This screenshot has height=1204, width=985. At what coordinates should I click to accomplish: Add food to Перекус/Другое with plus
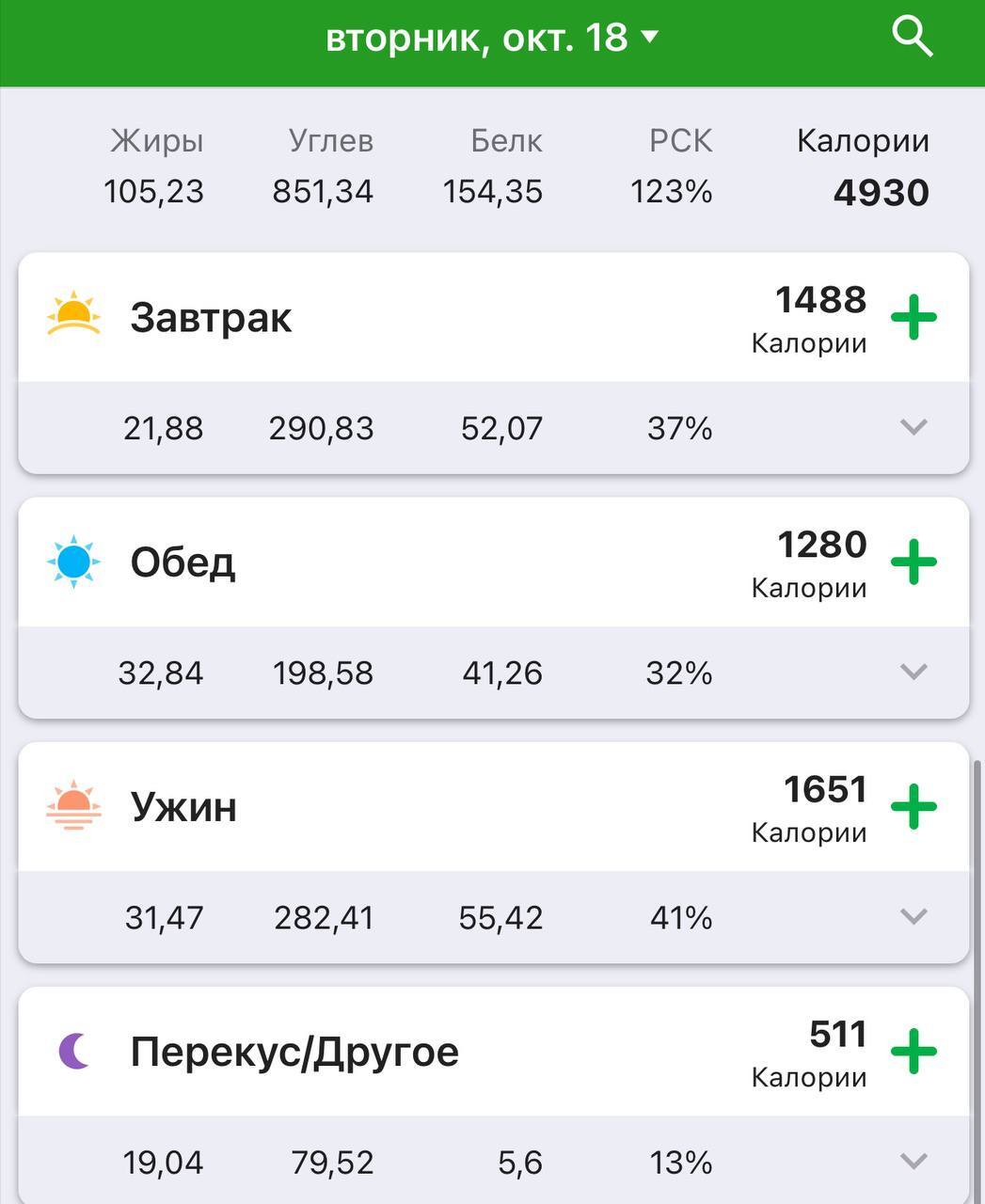pos(914,1051)
